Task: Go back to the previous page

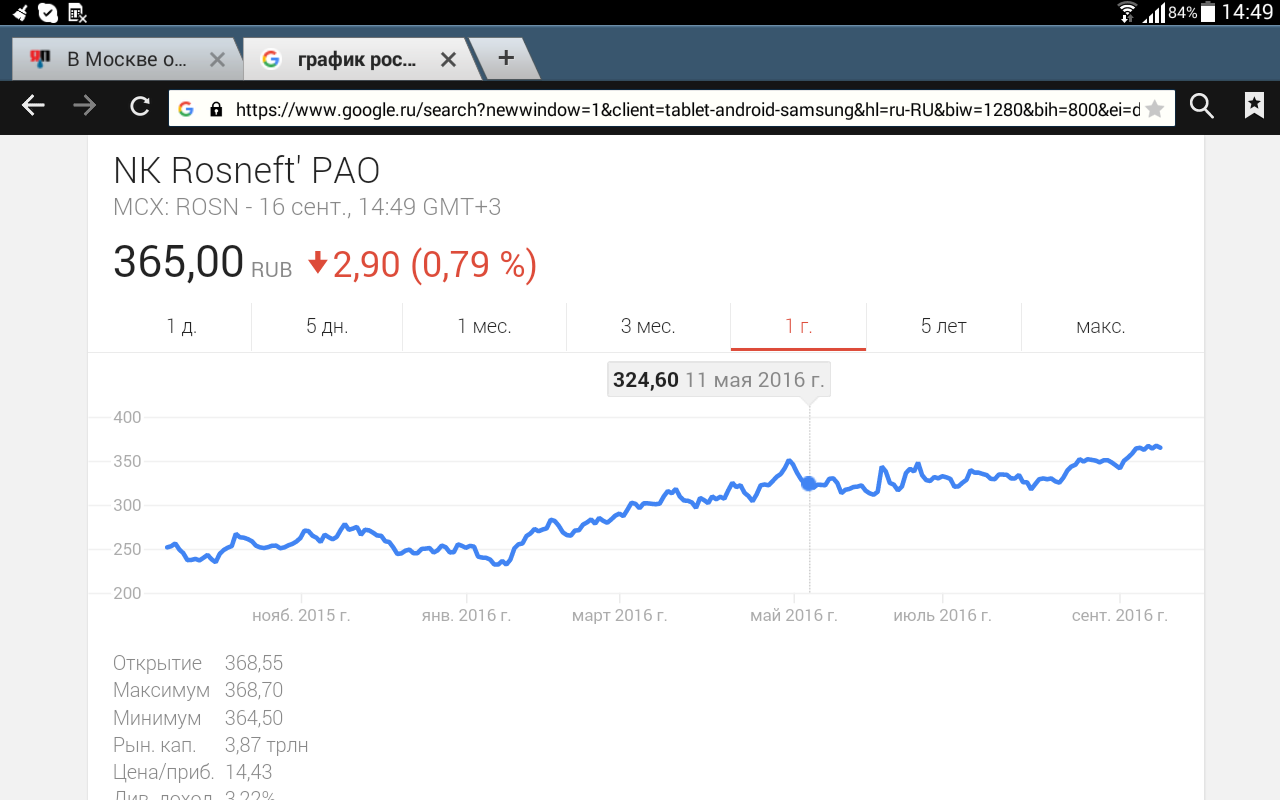Action: pos(34,107)
